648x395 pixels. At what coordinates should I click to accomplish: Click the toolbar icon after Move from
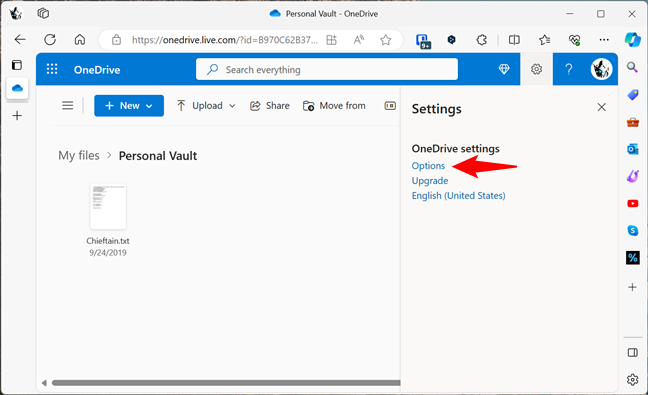click(390, 106)
